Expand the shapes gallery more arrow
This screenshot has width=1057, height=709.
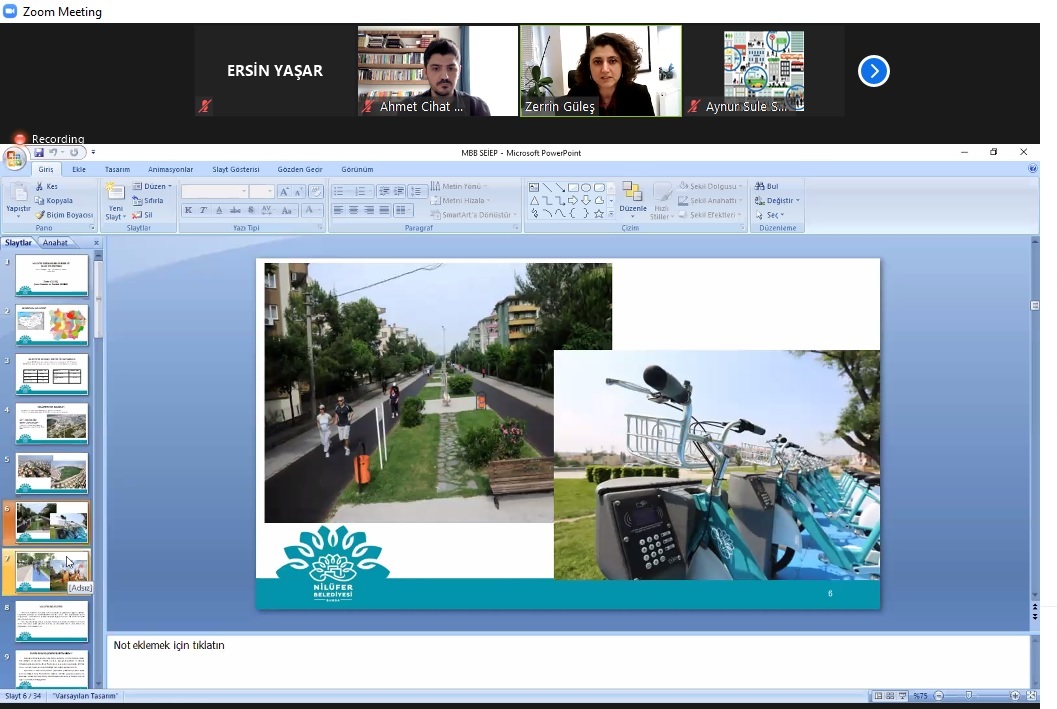[611, 214]
